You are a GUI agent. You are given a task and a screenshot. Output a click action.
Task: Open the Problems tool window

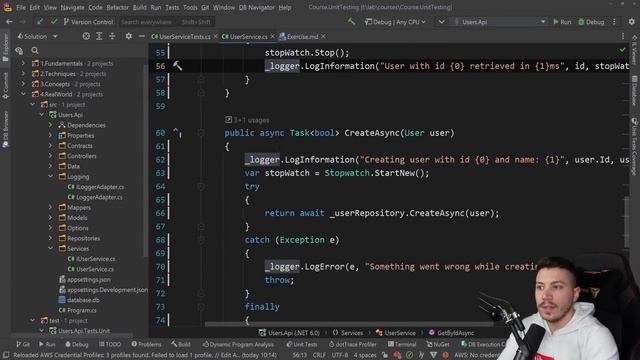146,344
